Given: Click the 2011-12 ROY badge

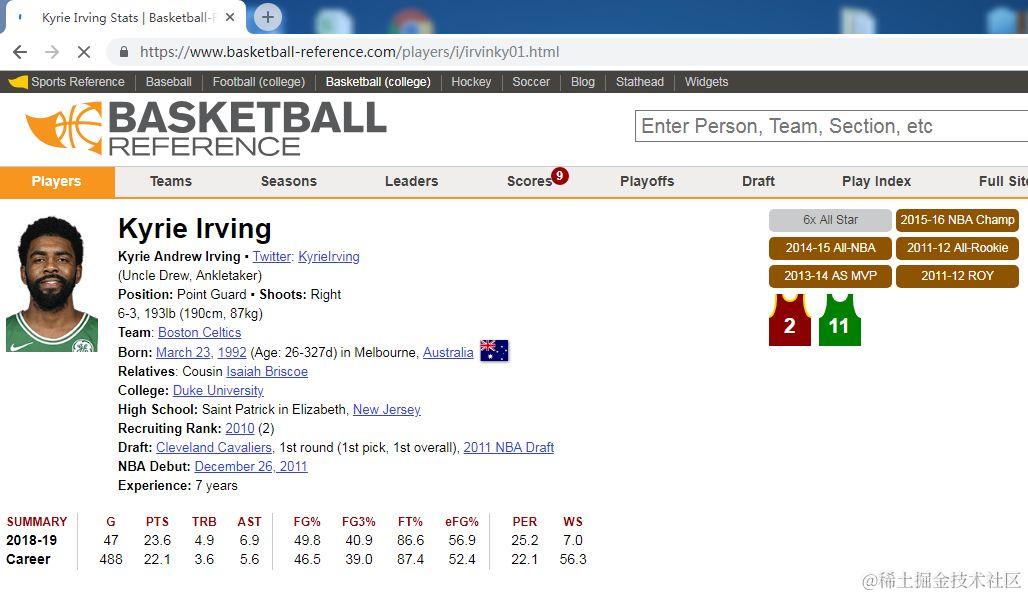Looking at the screenshot, I should tap(957, 276).
